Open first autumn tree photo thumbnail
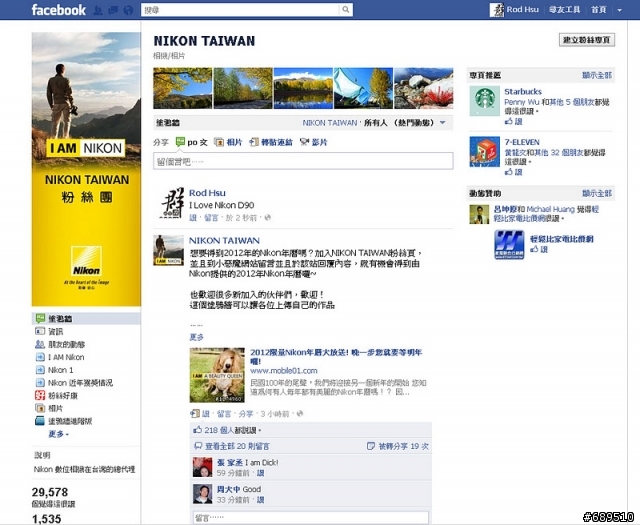640x525 pixels. [x=182, y=88]
